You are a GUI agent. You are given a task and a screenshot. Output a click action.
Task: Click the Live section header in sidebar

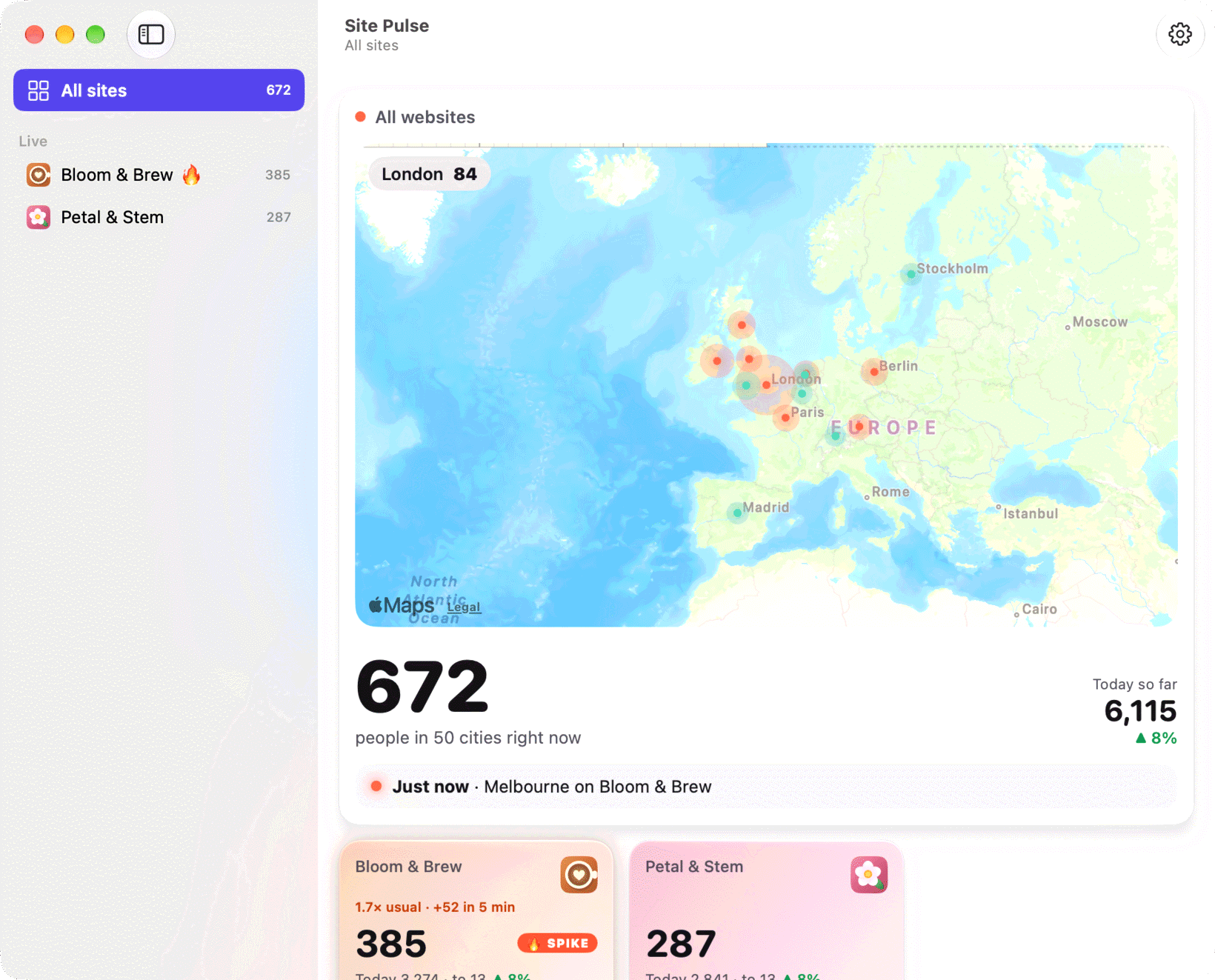(x=33, y=141)
